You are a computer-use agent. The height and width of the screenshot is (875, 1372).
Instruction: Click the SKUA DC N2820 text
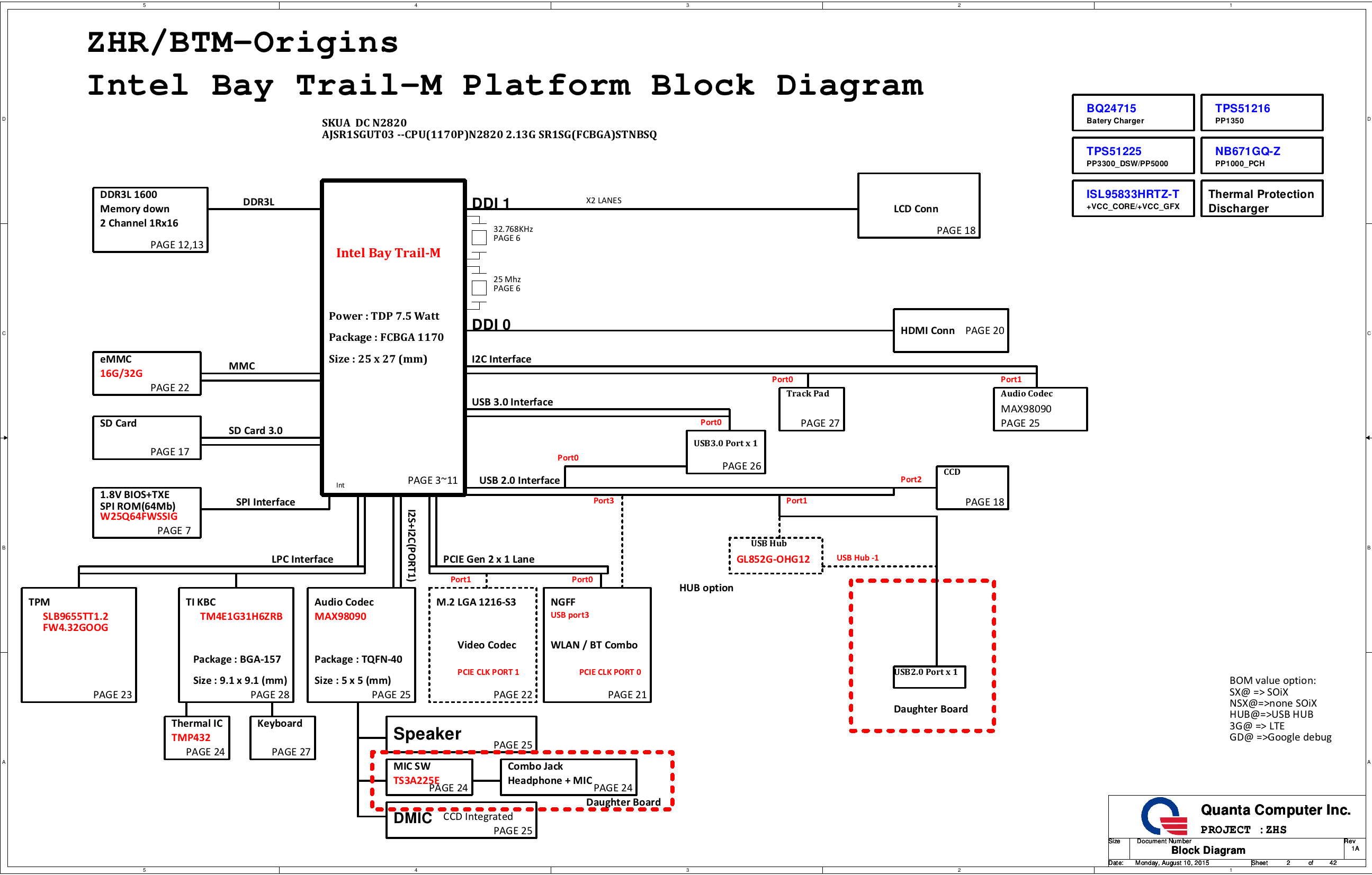(x=364, y=122)
